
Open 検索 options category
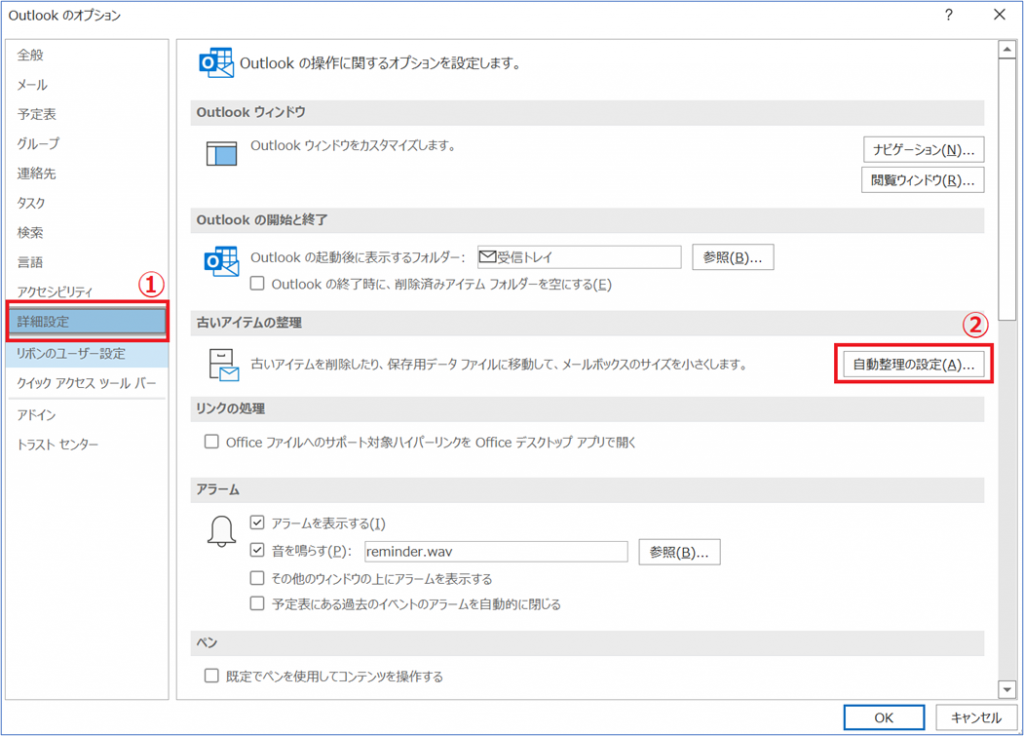[86, 232]
